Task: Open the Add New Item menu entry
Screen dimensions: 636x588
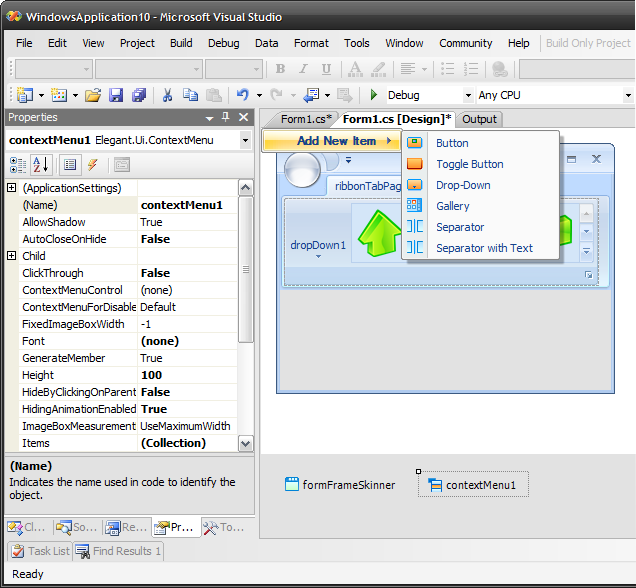Action: click(332, 141)
